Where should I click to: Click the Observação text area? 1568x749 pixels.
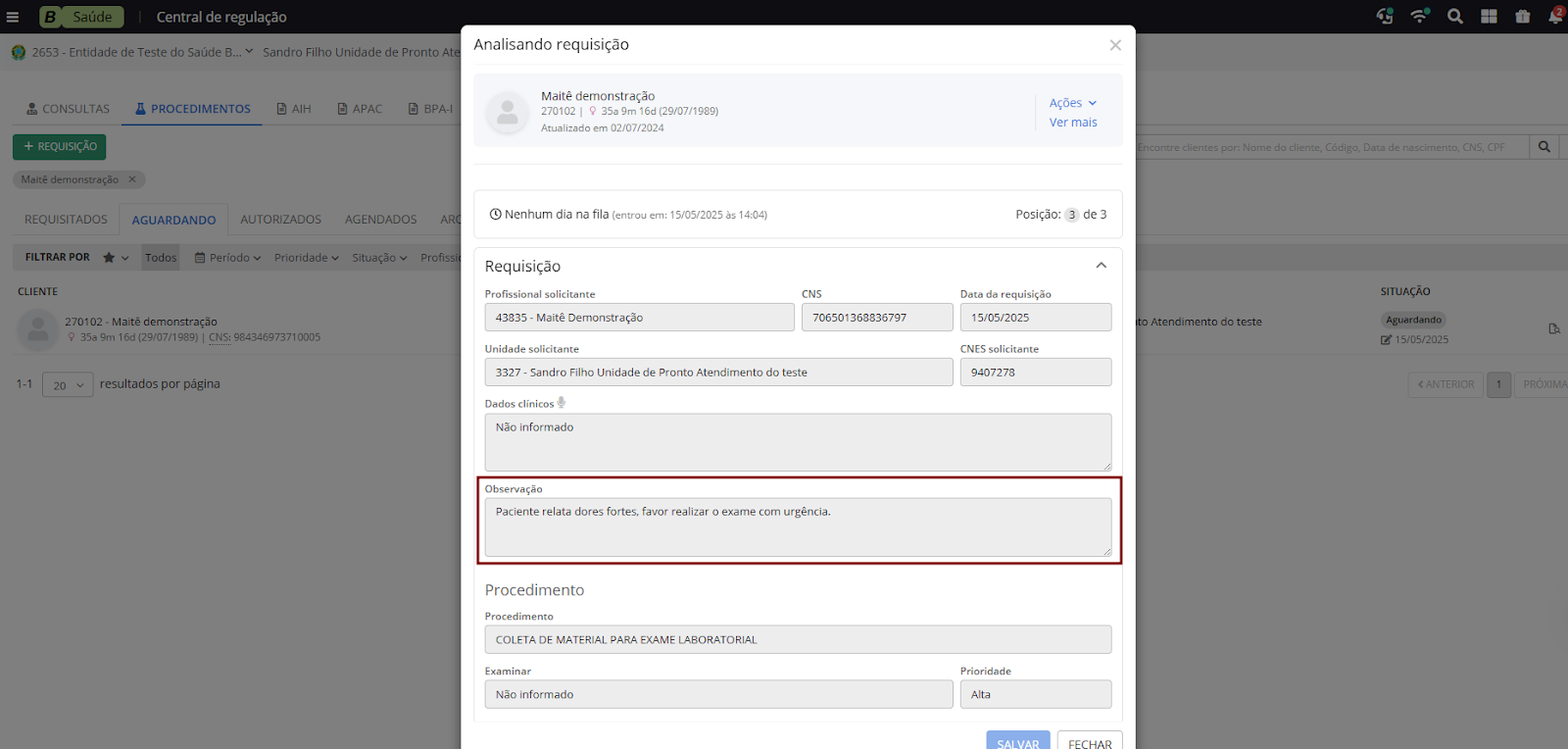click(x=798, y=527)
